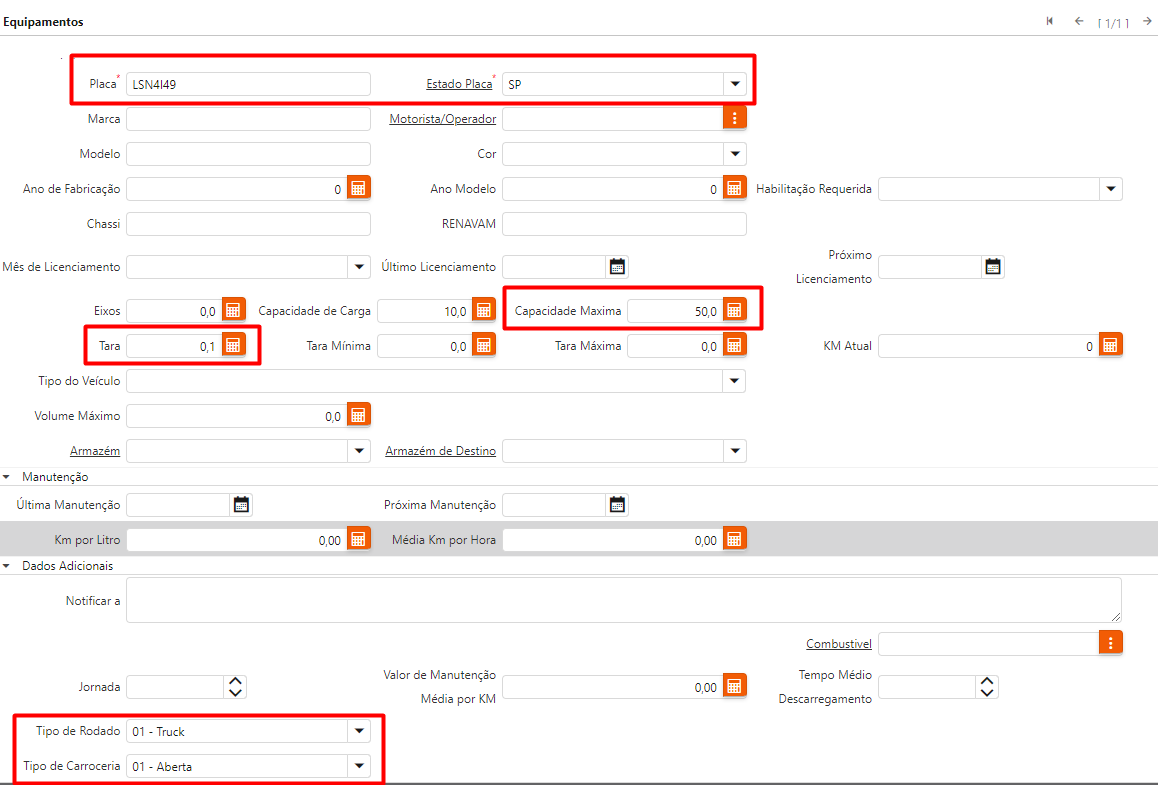The image size is (1158, 785).
Task: Open calculator for Ano de Fabricação
Action: tap(358, 188)
